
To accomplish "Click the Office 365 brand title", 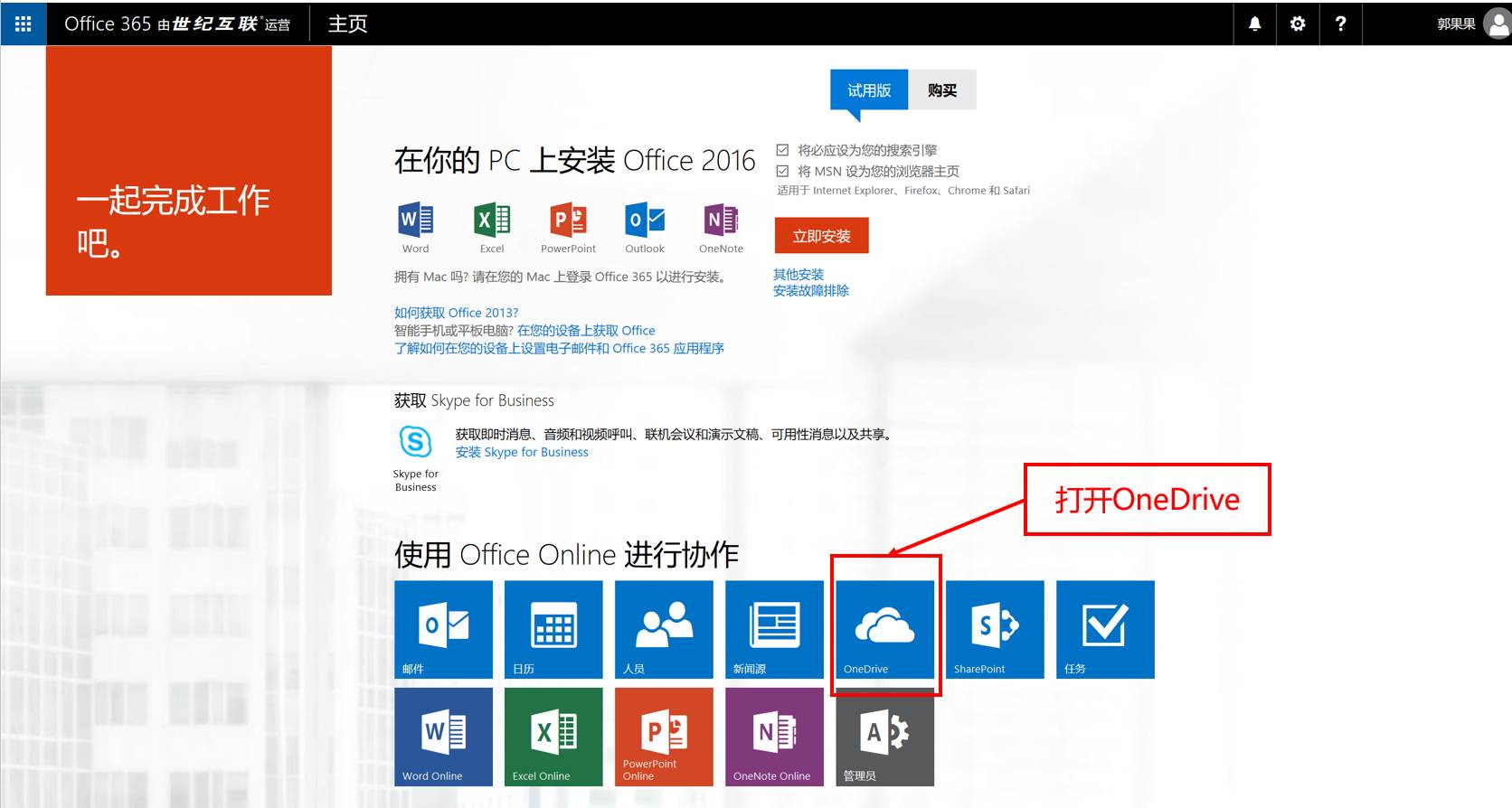I will tap(108, 24).
